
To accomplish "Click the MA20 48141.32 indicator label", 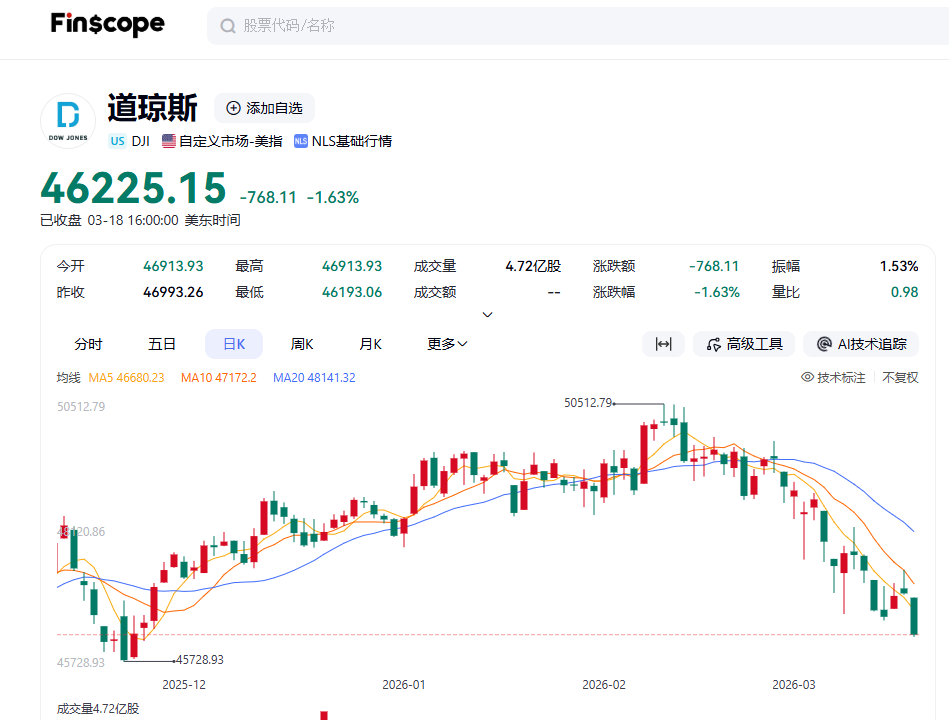I will point(314,378).
